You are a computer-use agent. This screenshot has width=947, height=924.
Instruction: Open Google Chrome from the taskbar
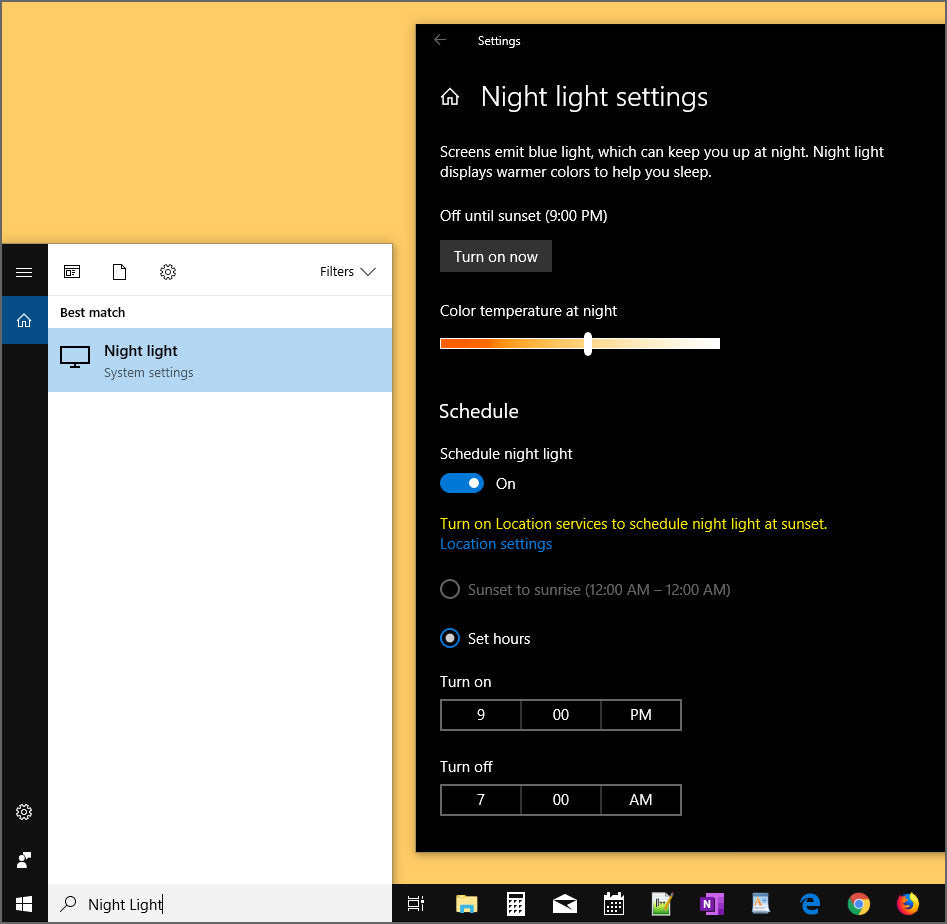858,903
